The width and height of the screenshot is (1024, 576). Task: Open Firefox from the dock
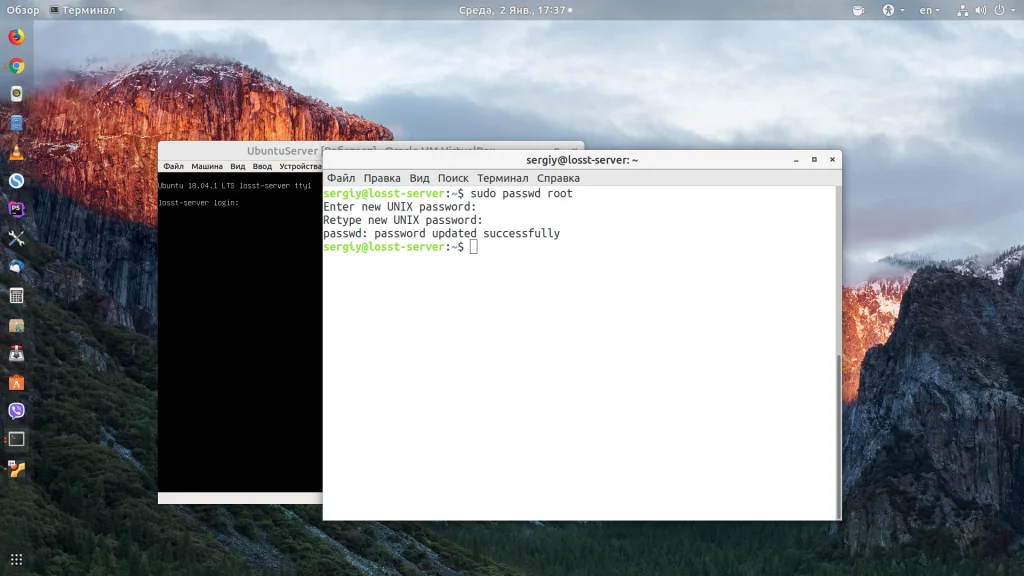click(16, 38)
